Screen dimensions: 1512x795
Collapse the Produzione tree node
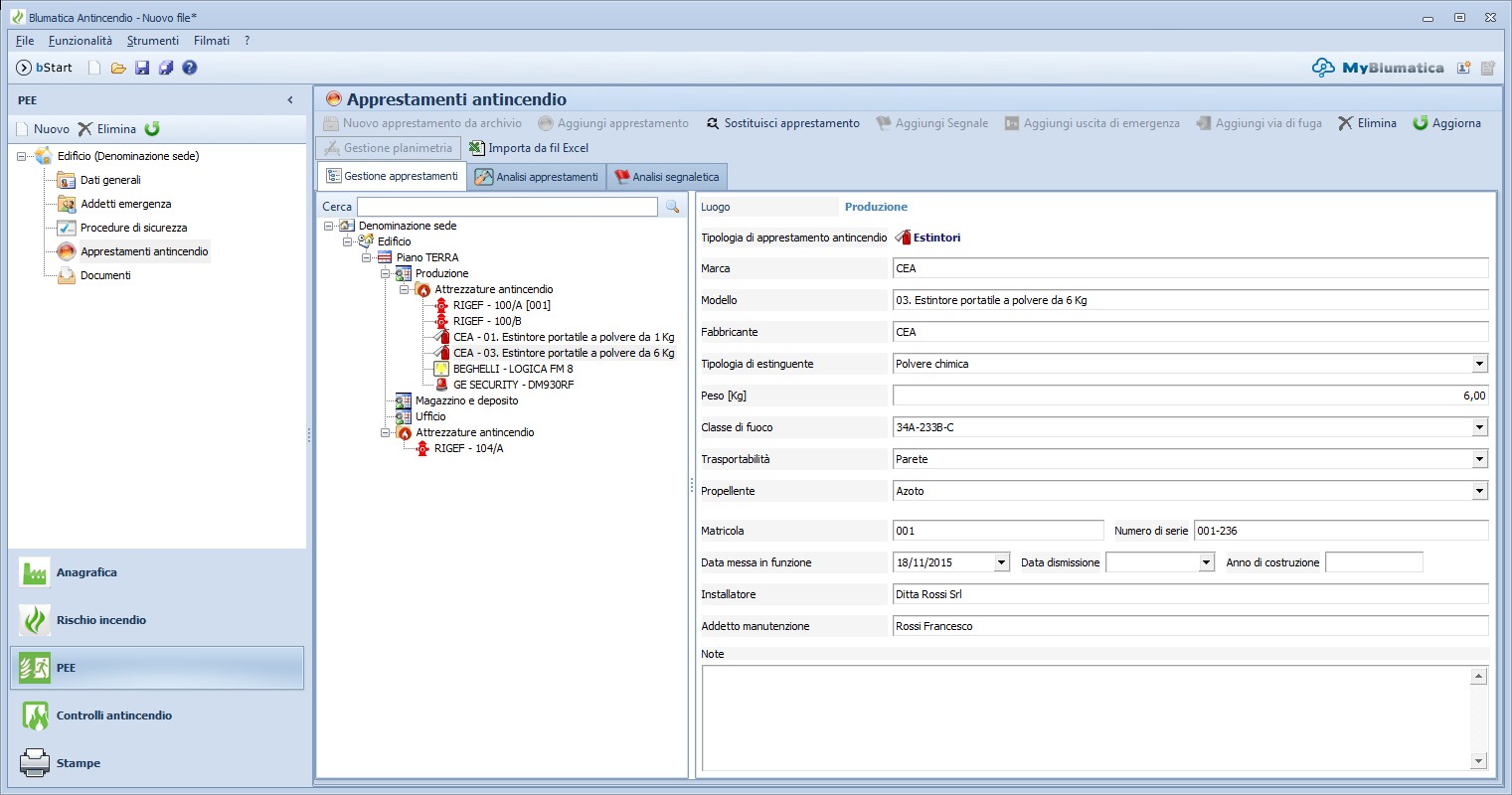pos(386,273)
